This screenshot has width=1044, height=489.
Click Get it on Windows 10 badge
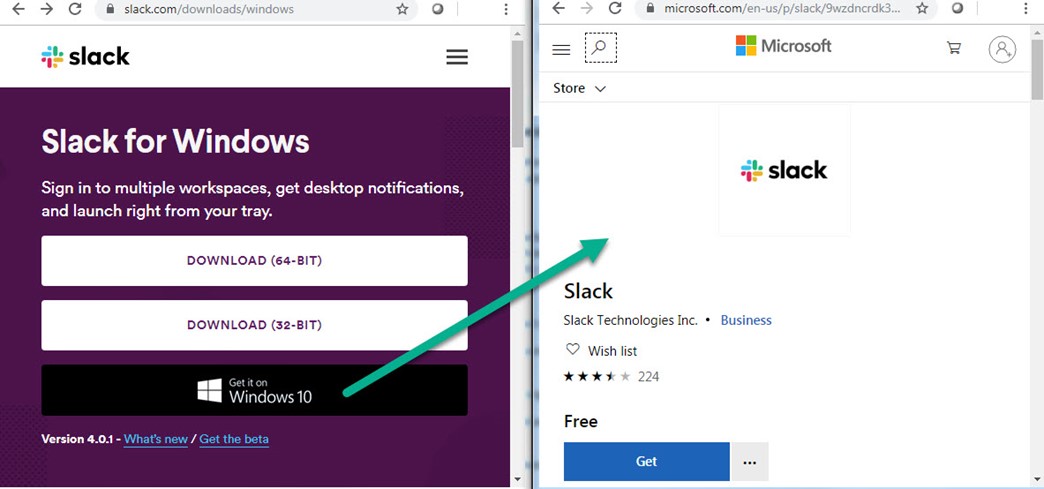coord(254,390)
